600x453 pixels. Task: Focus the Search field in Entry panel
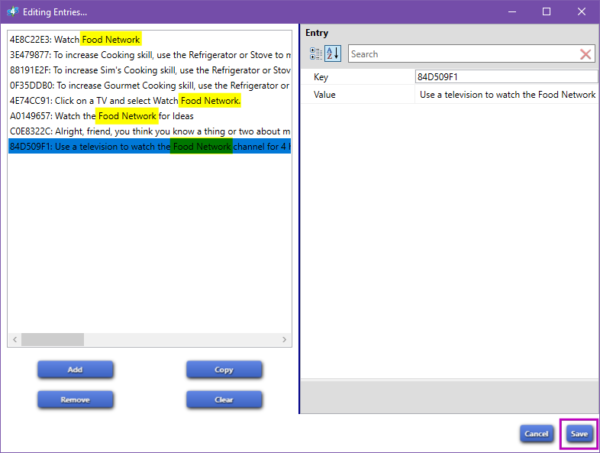point(462,54)
